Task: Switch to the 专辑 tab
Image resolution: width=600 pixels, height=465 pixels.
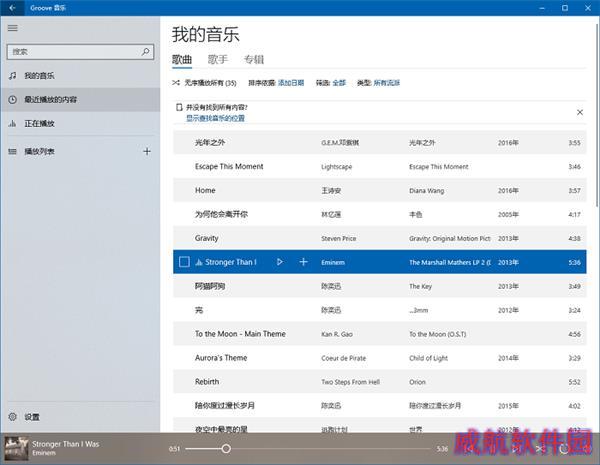Action: click(x=254, y=60)
